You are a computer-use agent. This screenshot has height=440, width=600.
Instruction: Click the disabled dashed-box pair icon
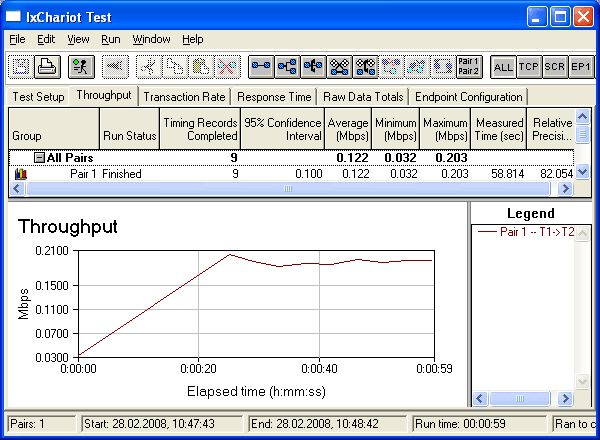[443, 67]
